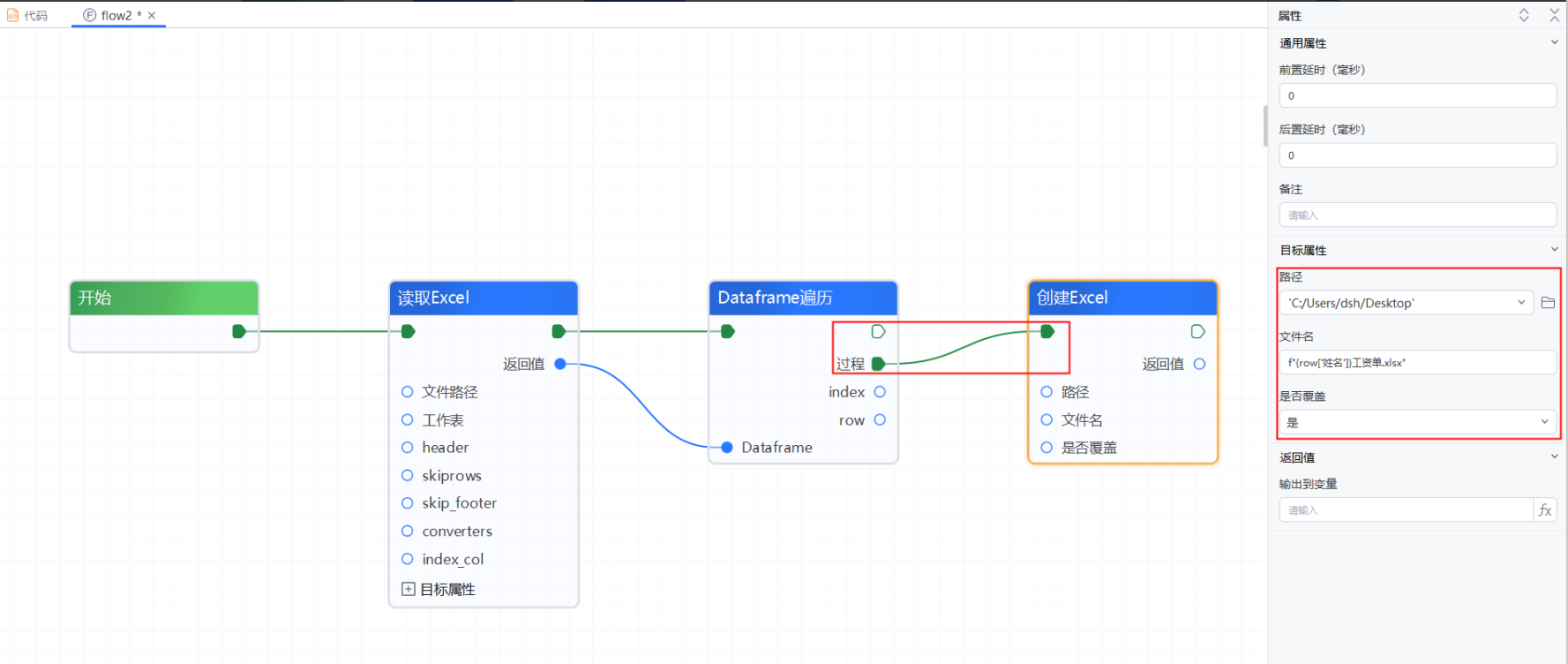Click the 开始 node header
The height and width of the screenshot is (664, 1568).
tap(164, 298)
